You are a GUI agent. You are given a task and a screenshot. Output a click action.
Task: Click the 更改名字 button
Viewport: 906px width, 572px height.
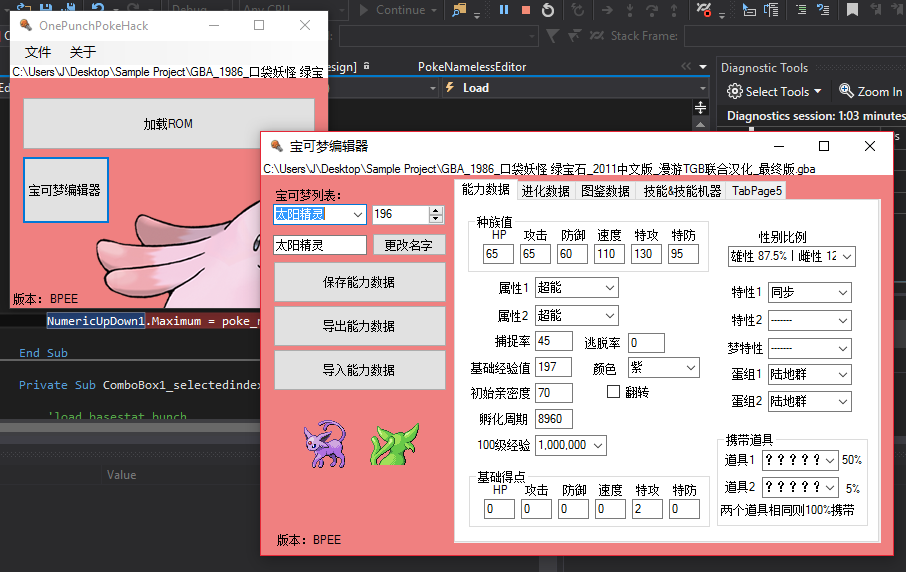coord(409,245)
